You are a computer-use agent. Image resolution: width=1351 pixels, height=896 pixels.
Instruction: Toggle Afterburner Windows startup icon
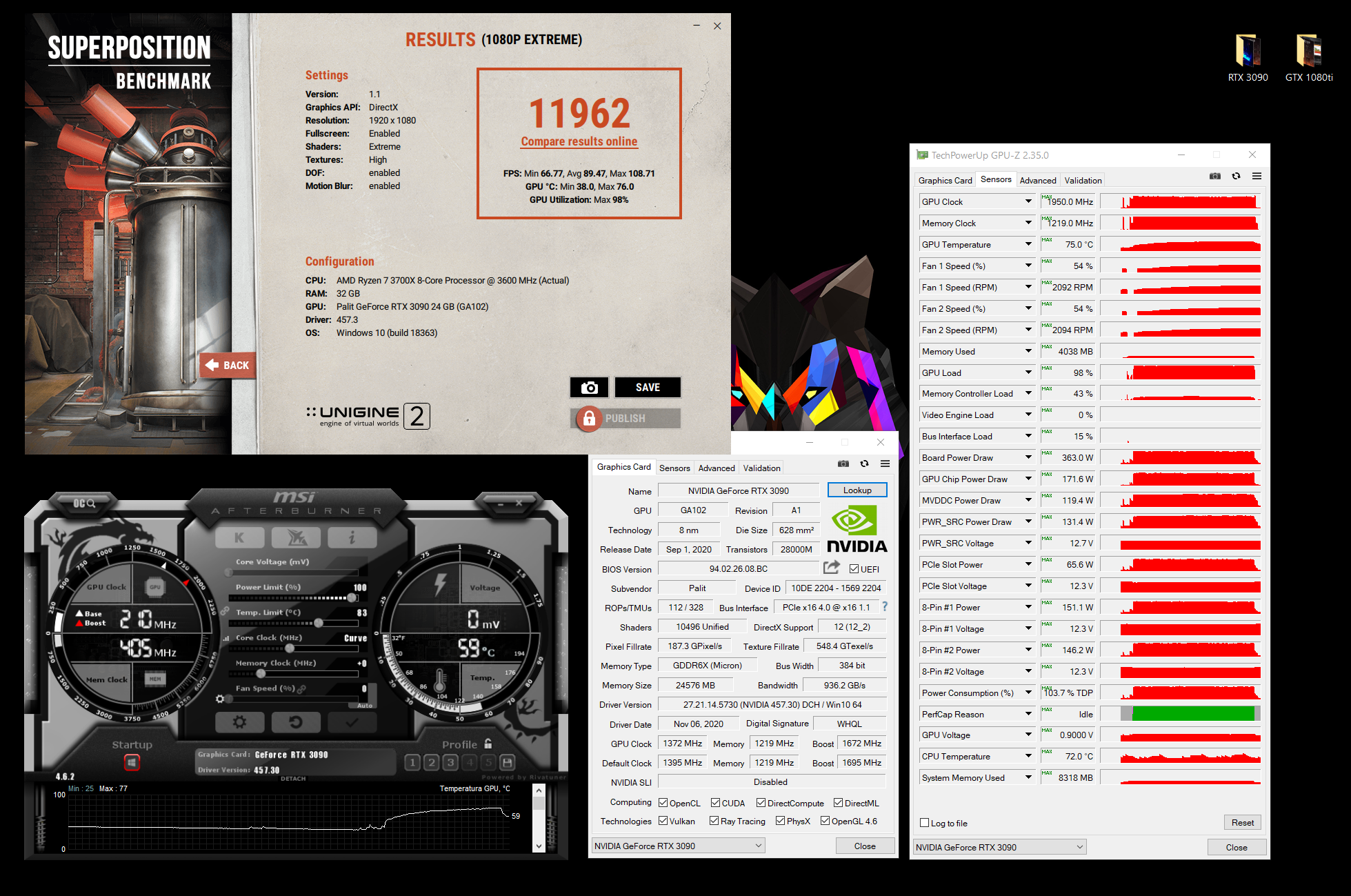[132, 762]
